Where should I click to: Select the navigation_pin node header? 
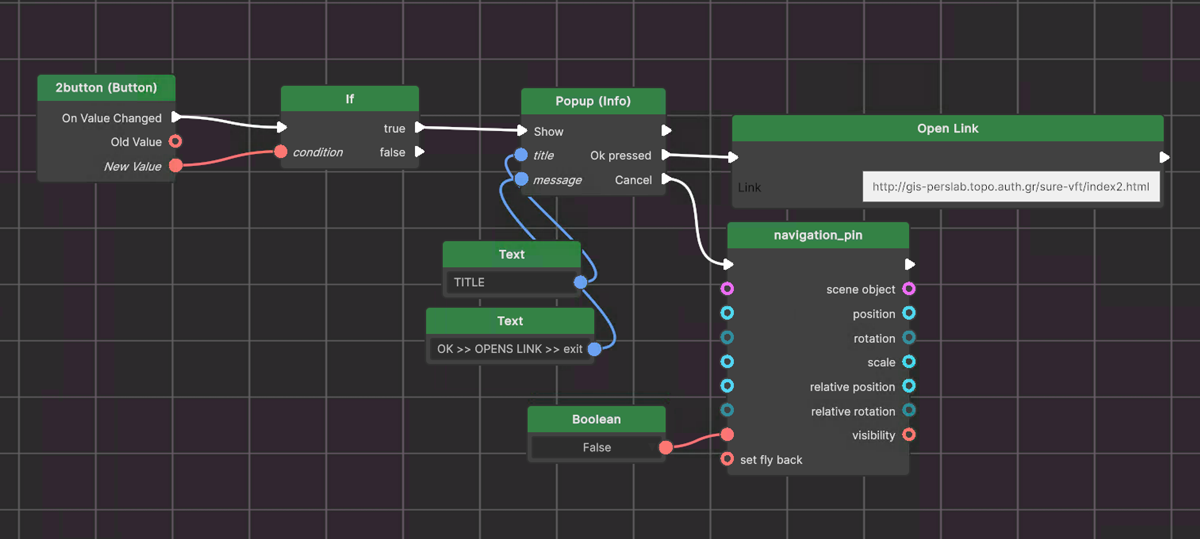click(x=818, y=235)
